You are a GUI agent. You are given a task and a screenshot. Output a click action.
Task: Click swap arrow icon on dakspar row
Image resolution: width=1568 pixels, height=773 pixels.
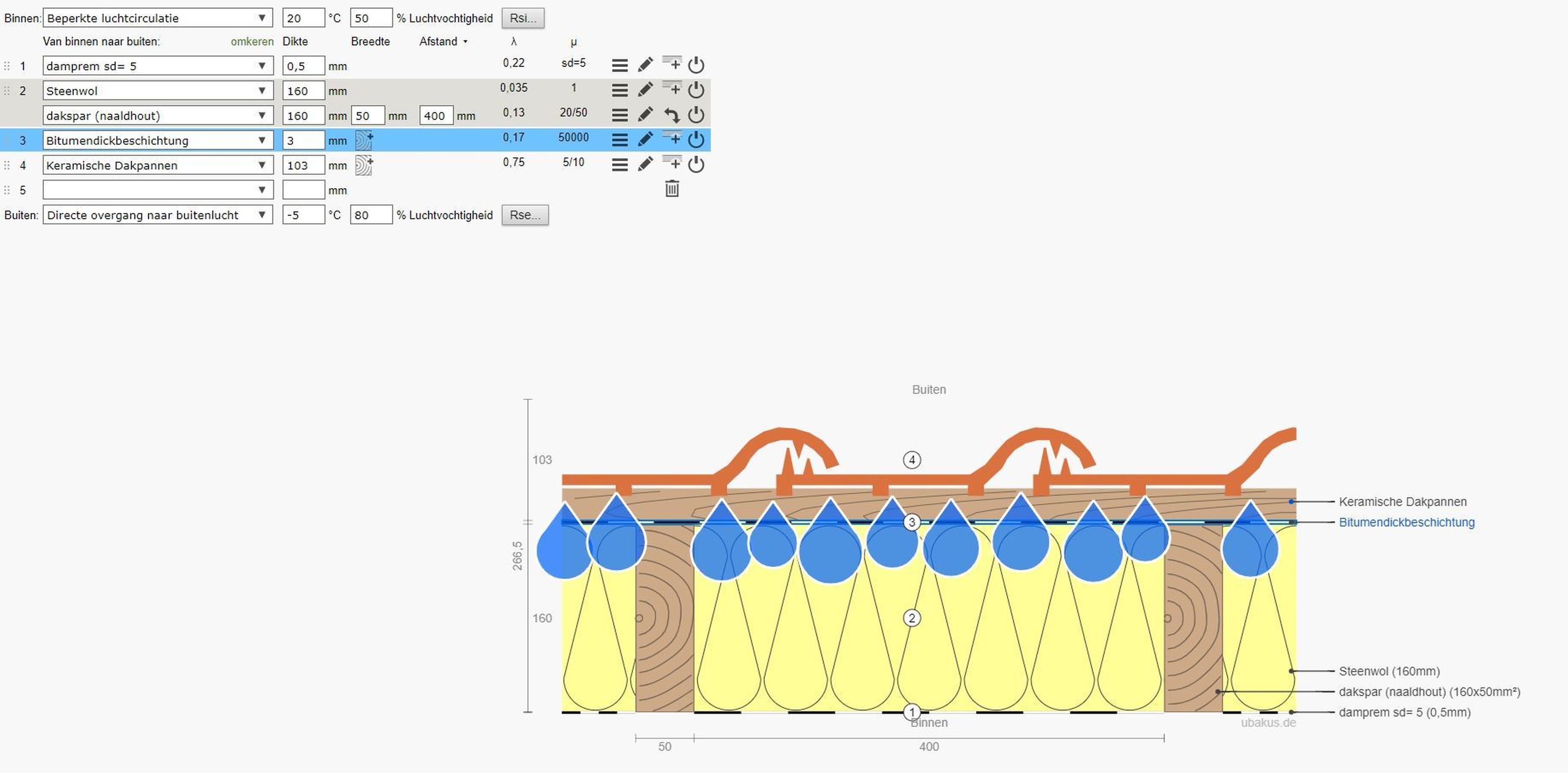(x=672, y=115)
